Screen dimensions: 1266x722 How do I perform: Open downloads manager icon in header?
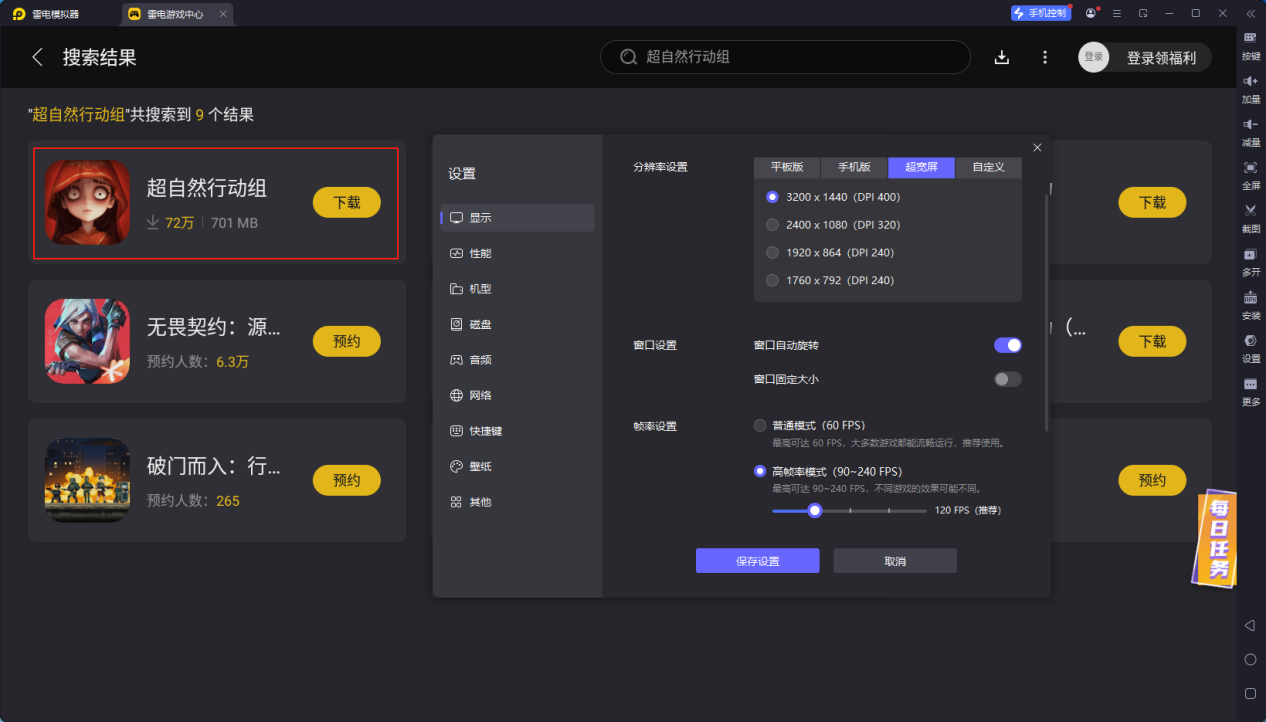tap(1002, 57)
